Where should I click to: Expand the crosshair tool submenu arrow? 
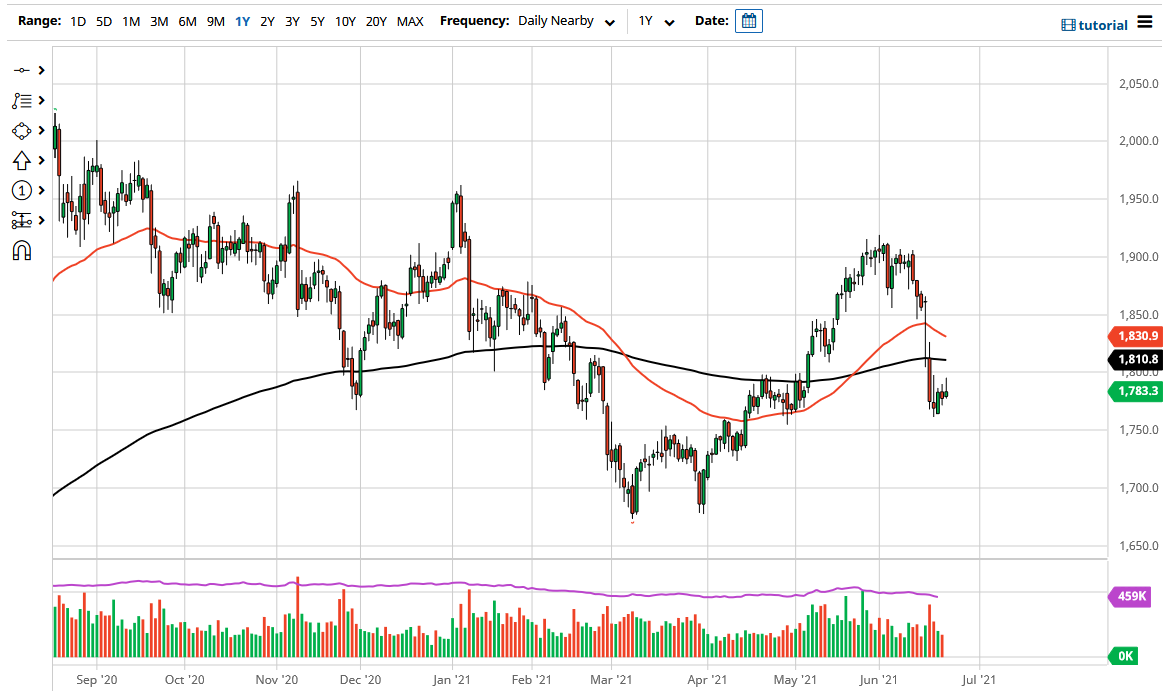(x=42, y=70)
